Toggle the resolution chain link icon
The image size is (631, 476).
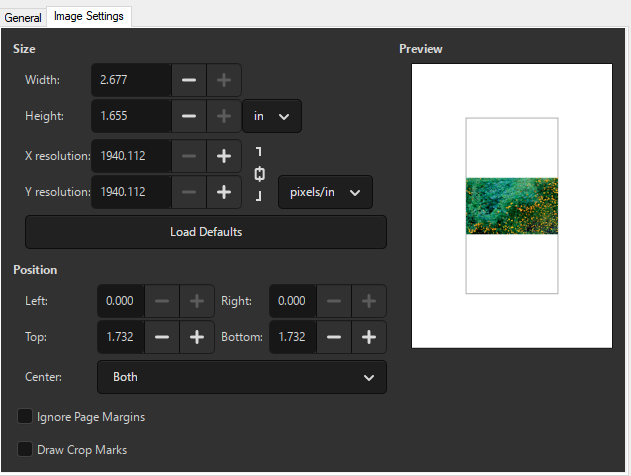(259, 174)
